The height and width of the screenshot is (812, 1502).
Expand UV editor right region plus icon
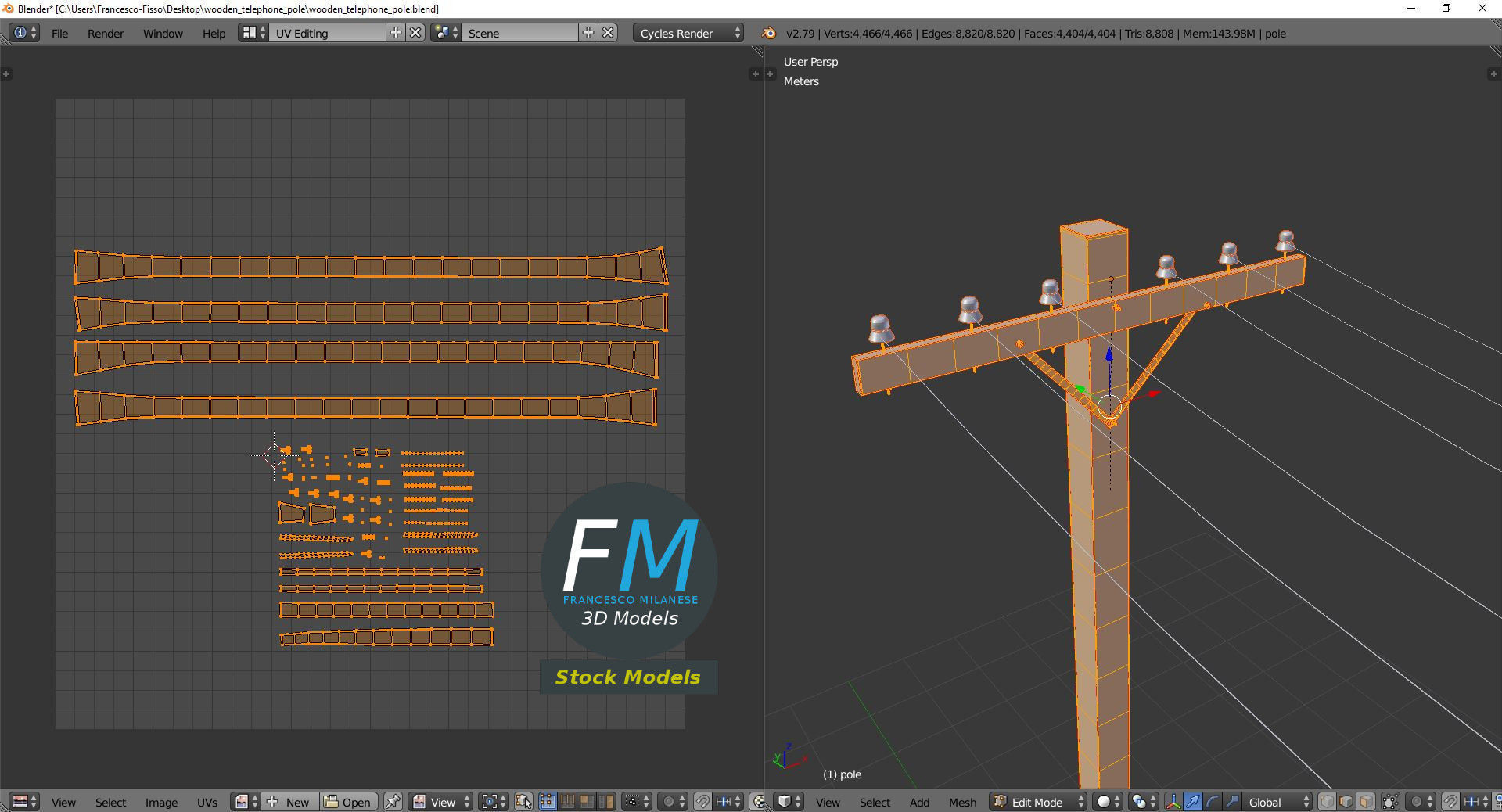[755, 74]
